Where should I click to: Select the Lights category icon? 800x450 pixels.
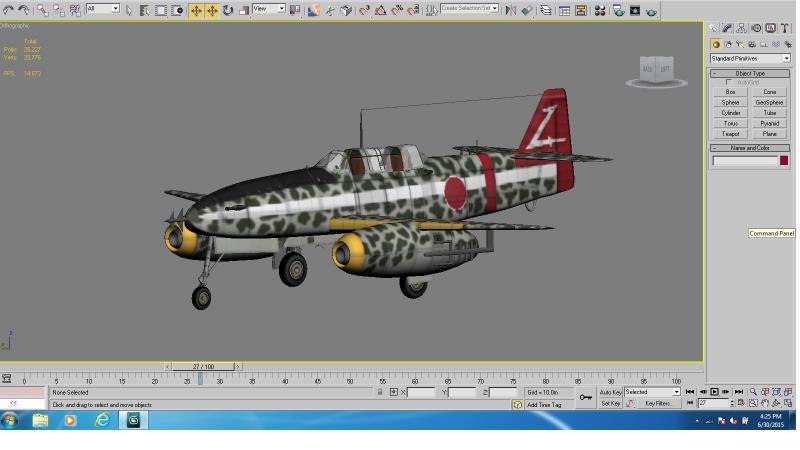pyautogui.click(x=740, y=44)
